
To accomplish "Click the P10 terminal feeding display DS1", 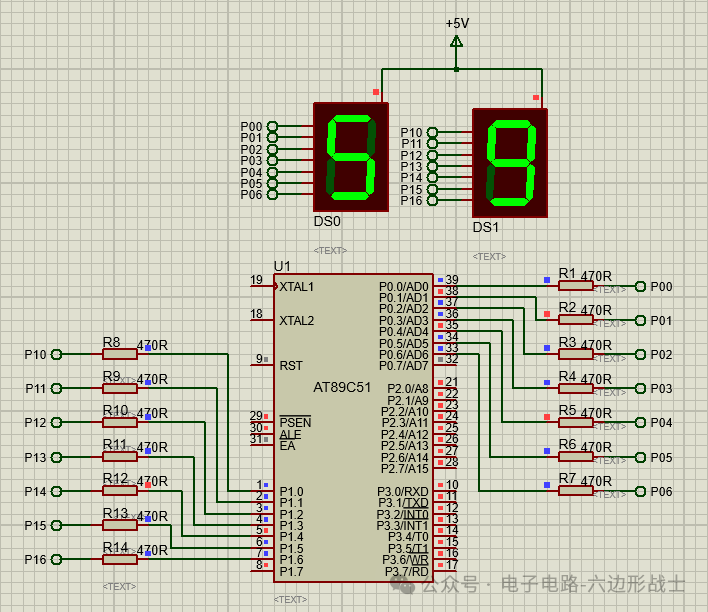I will point(432,132).
